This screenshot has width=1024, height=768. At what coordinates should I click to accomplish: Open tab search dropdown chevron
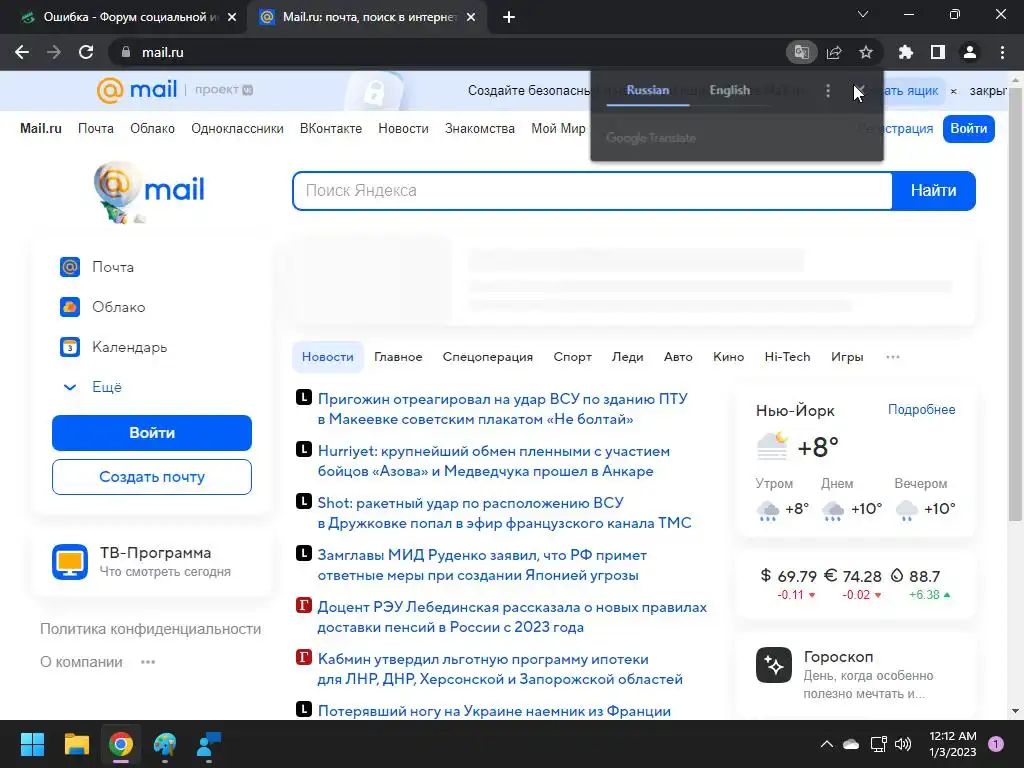point(863,14)
